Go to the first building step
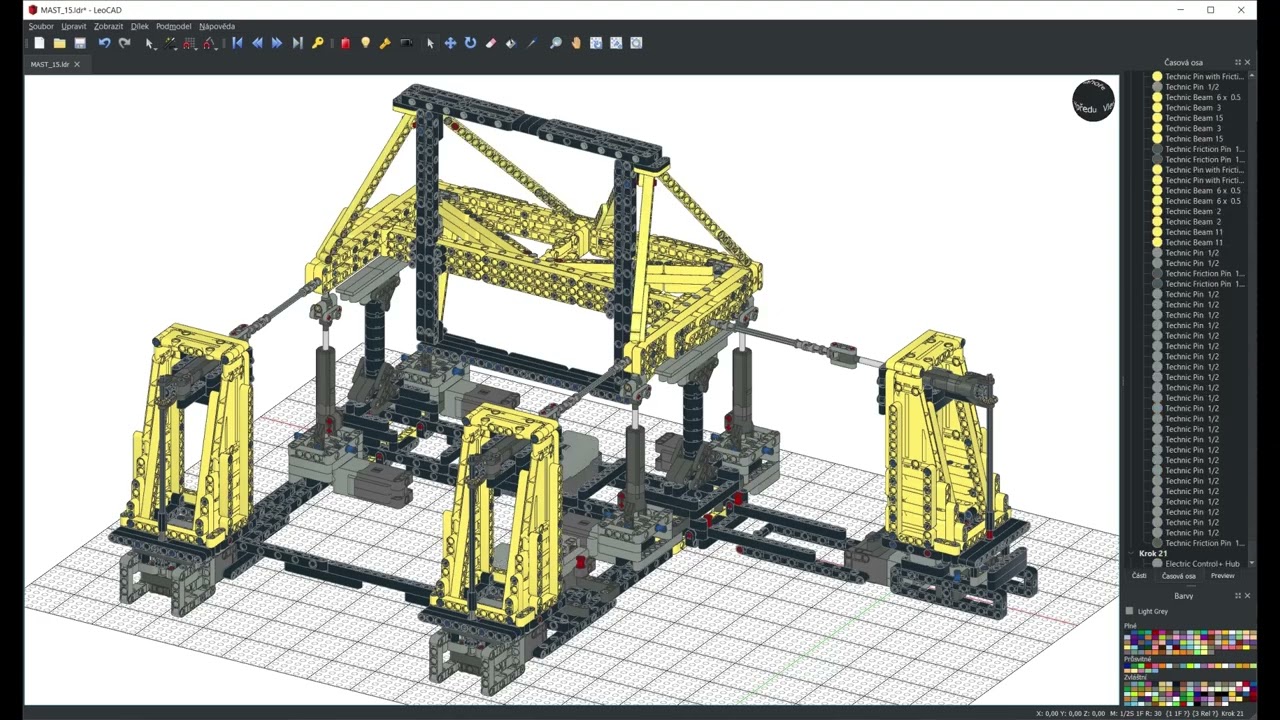Image resolution: width=1280 pixels, height=720 pixels. click(237, 43)
